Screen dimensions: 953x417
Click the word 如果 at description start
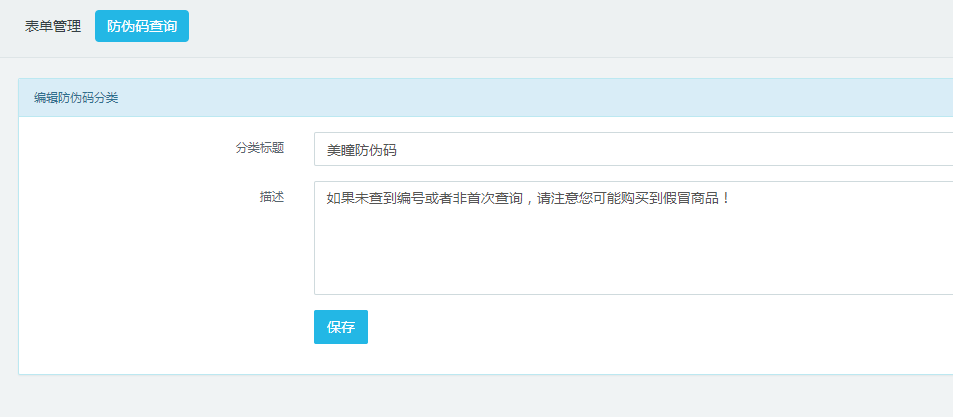[340, 198]
